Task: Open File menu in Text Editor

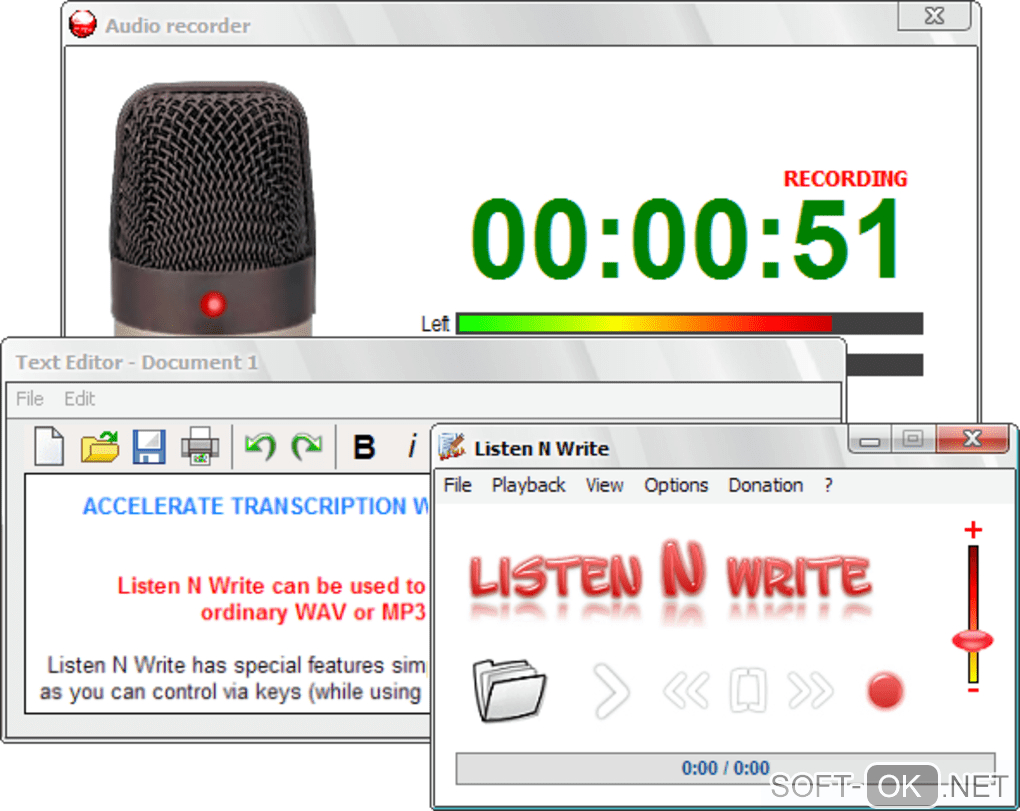Action: pyautogui.click(x=30, y=399)
